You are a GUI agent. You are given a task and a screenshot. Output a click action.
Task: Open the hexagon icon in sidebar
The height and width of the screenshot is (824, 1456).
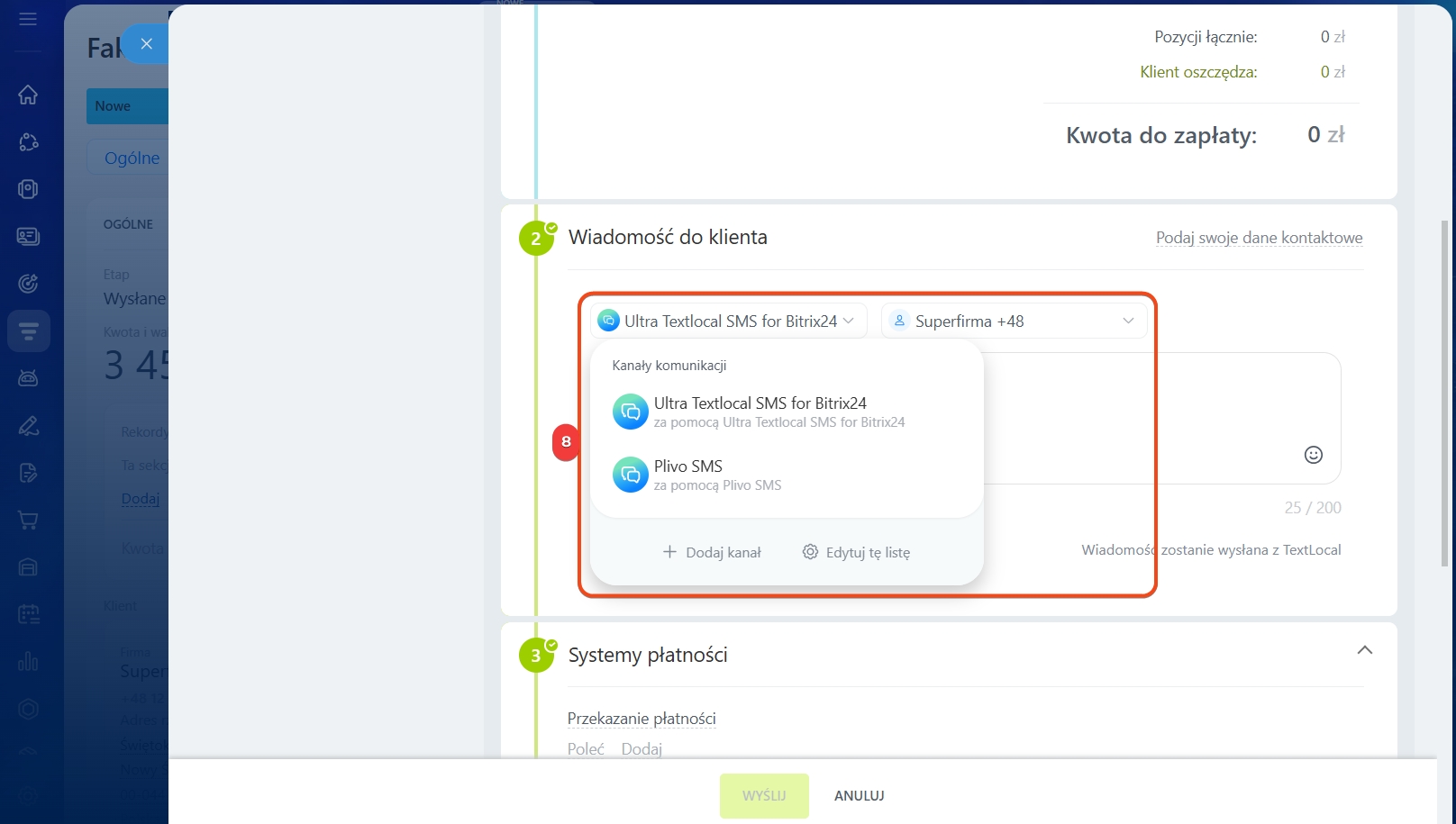[28, 709]
